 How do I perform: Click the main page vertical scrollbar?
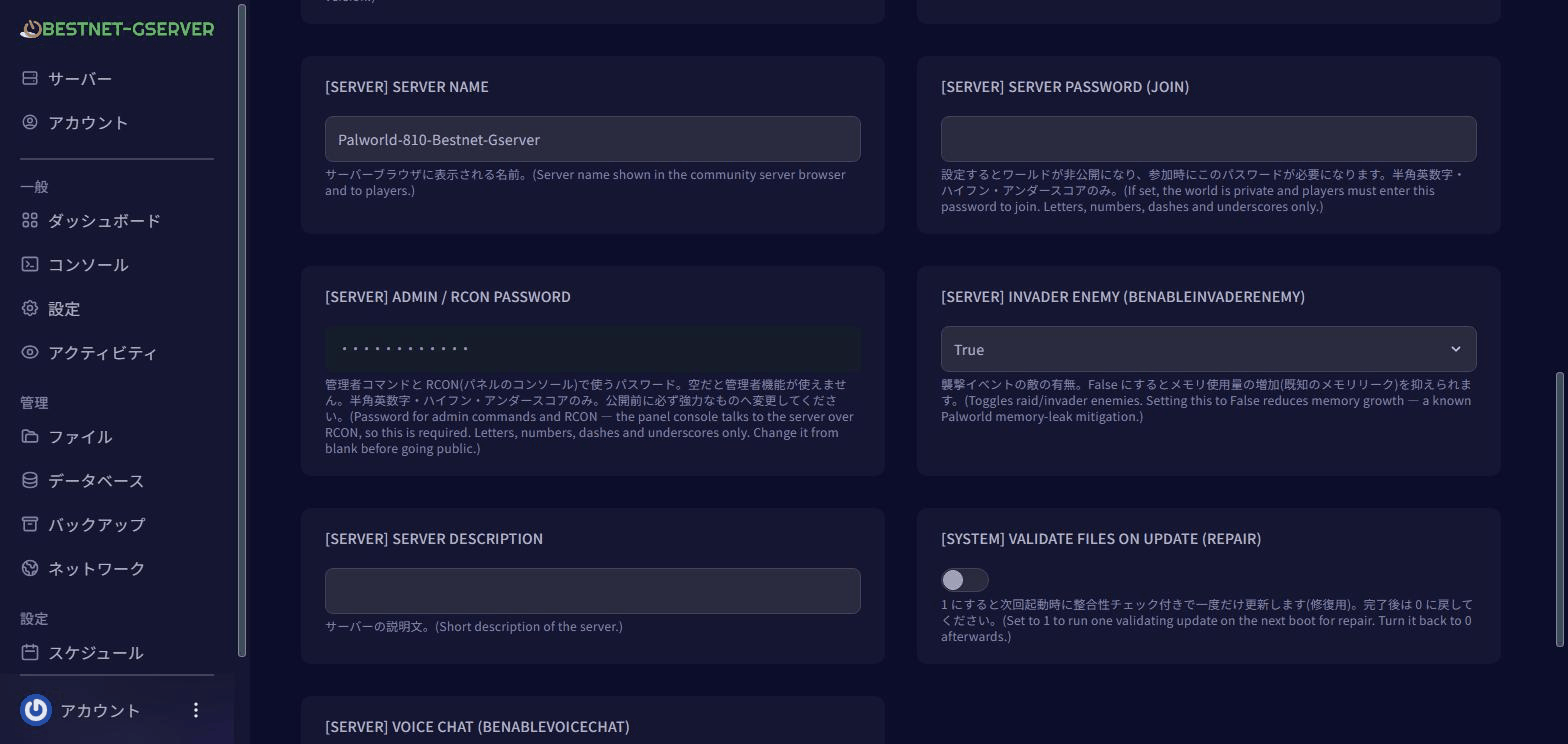click(x=1561, y=509)
